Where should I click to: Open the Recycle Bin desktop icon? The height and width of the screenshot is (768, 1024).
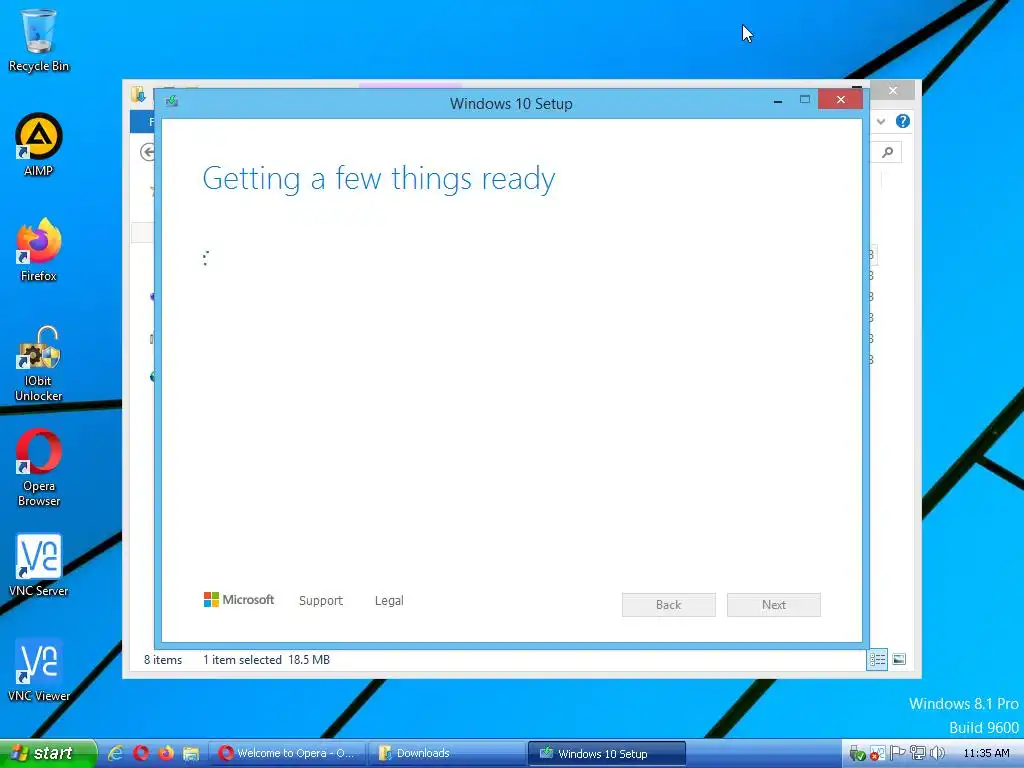[39, 40]
